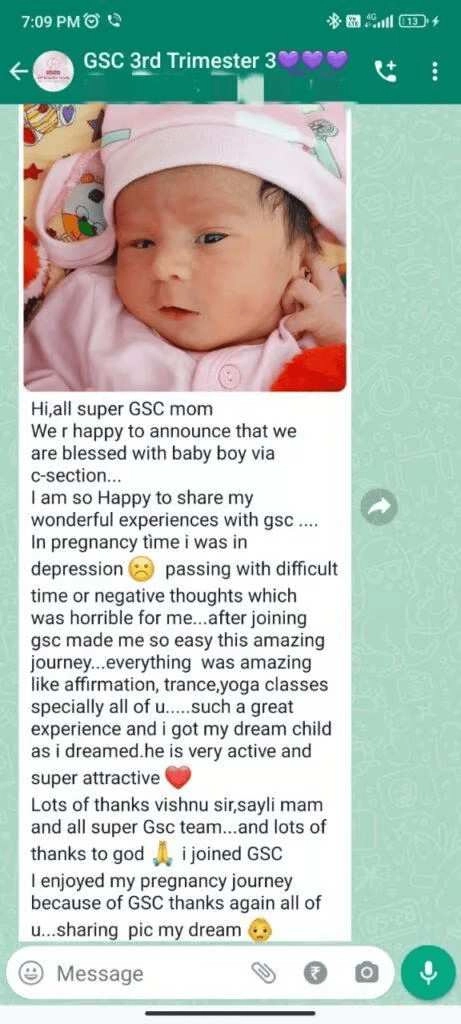This screenshot has height=1024, width=461.
Task: Open camera from message bar
Action: click(x=366, y=974)
